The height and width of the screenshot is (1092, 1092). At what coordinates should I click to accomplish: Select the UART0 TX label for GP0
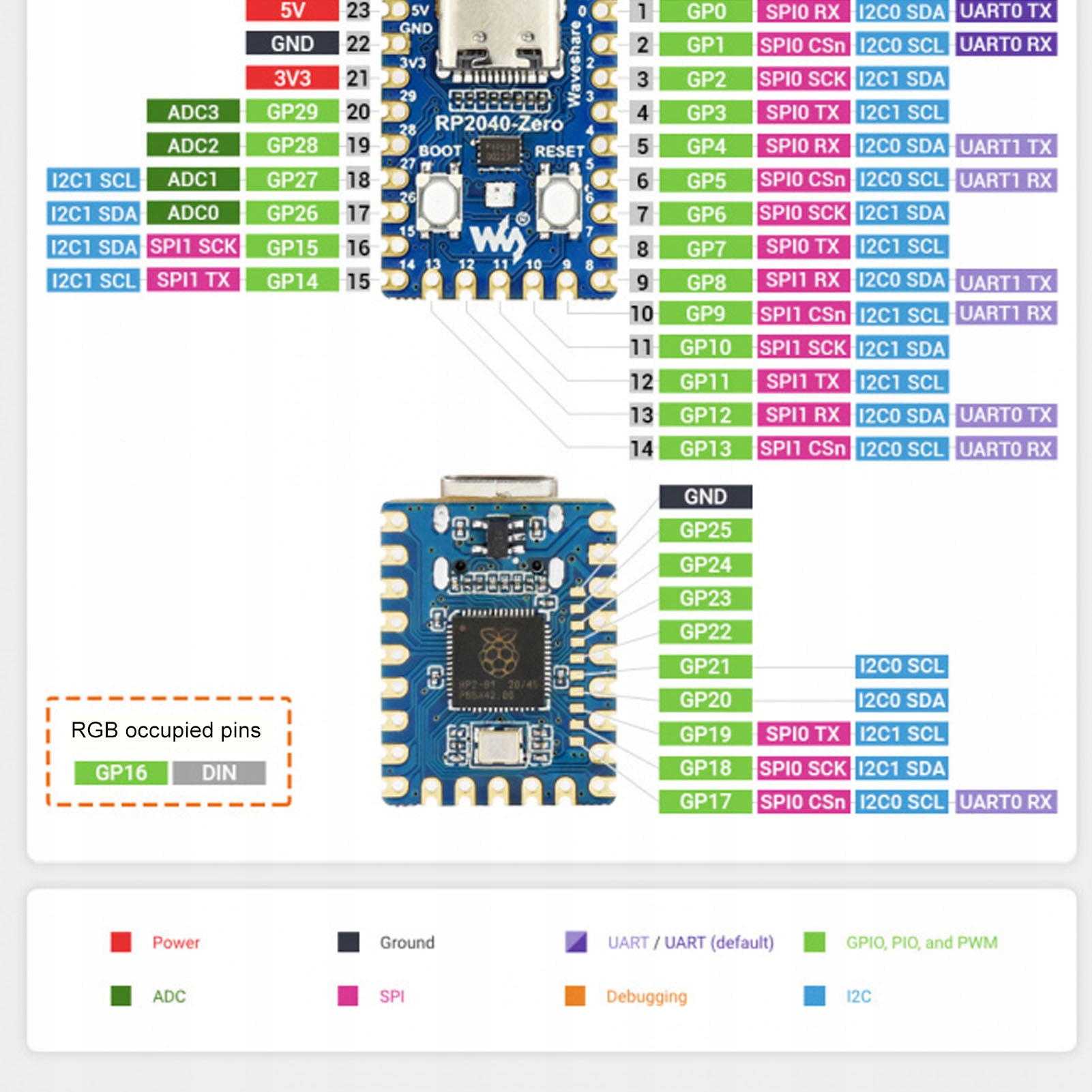click(x=1006, y=11)
